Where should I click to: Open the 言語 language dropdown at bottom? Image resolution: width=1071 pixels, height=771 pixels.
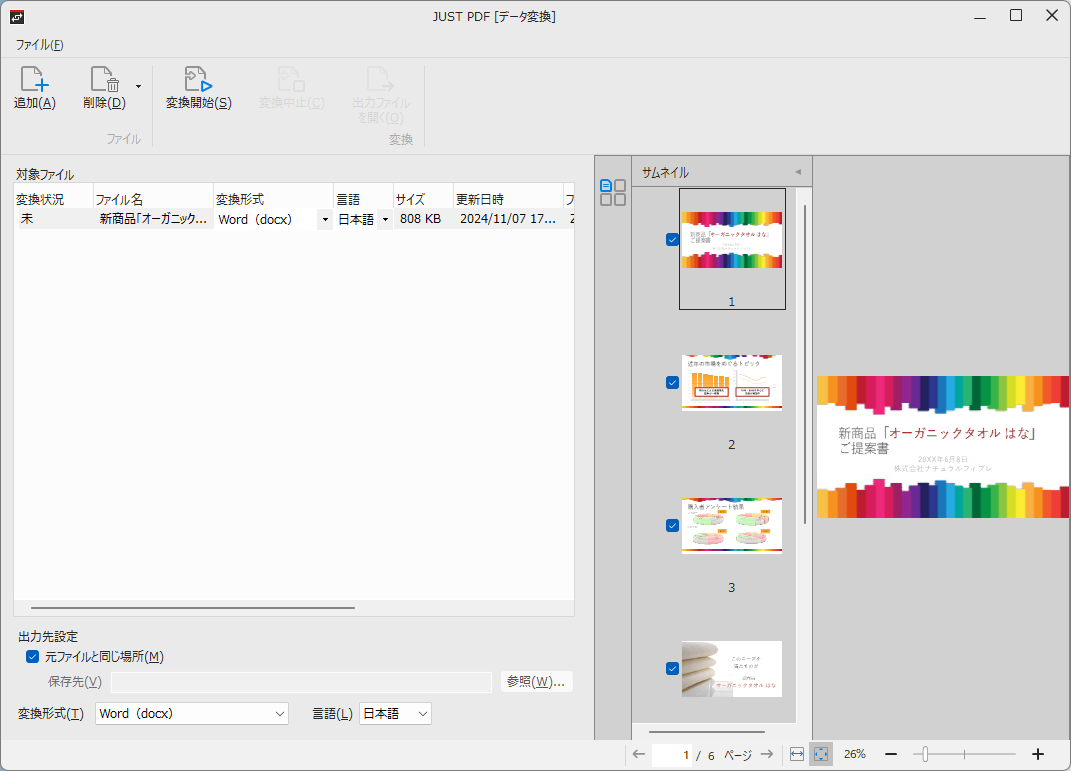(x=395, y=714)
